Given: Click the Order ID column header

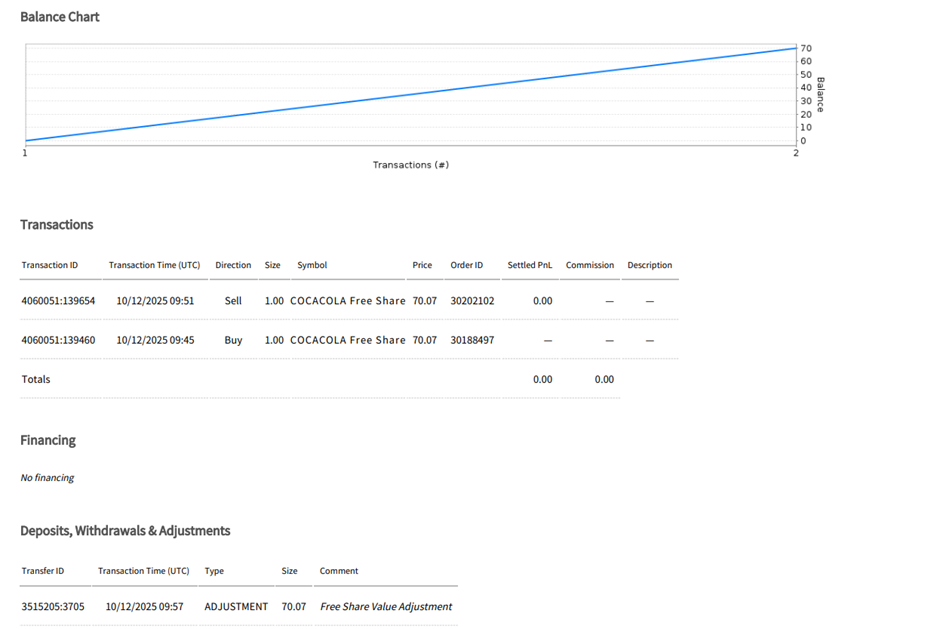Looking at the screenshot, I should coord(466,265).
